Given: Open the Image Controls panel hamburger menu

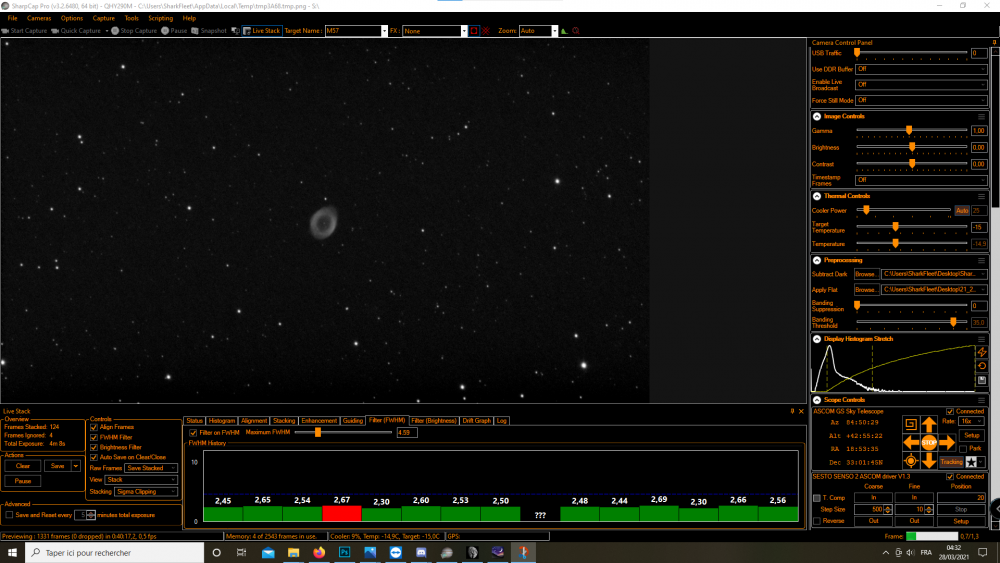Looking at the screenshot, I should [982, 117].
